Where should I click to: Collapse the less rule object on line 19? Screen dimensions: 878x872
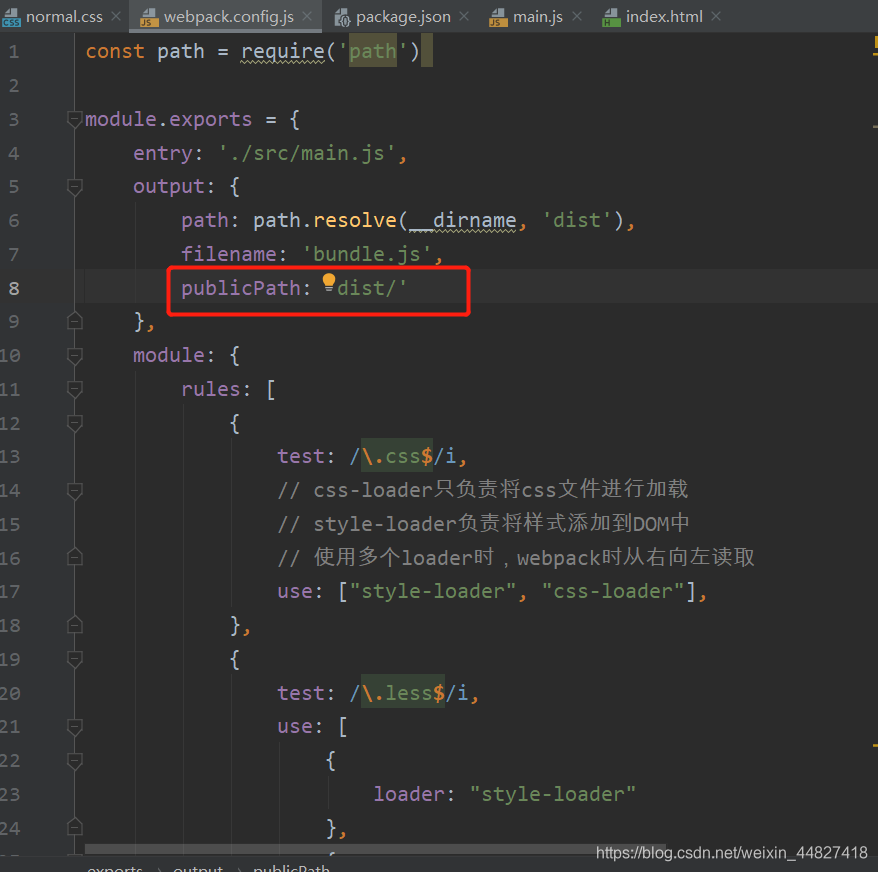coord(74,659)
